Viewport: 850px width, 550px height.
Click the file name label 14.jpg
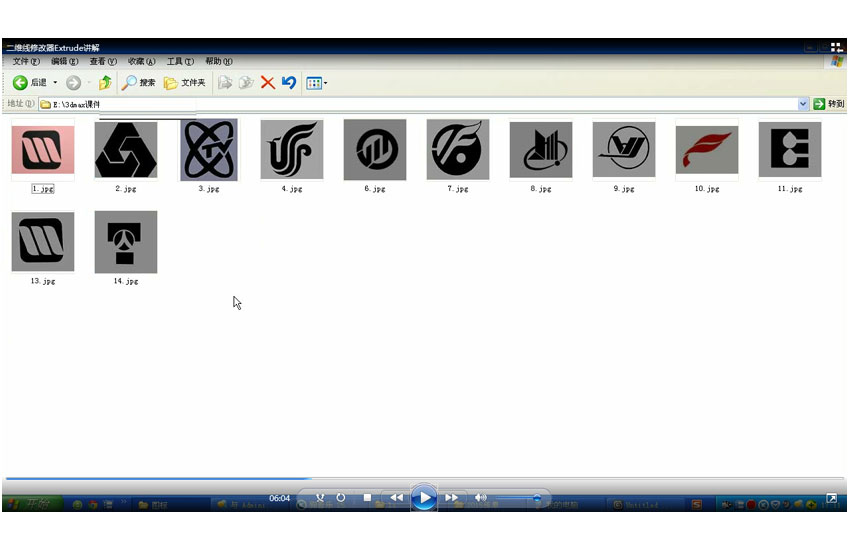pos(126,281)
